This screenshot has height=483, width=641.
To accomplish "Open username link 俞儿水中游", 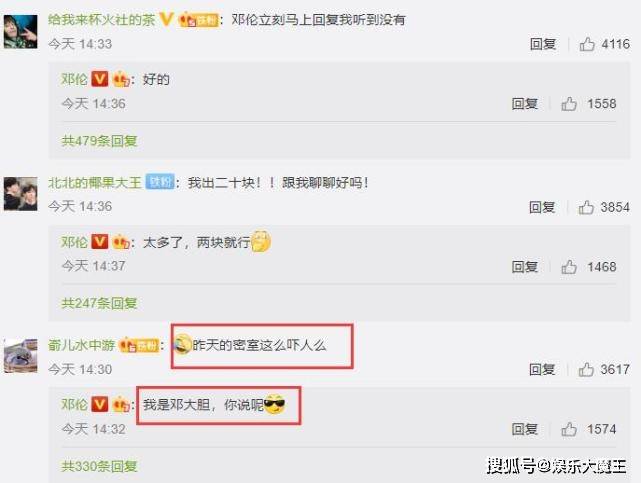I will pos(81,345).
